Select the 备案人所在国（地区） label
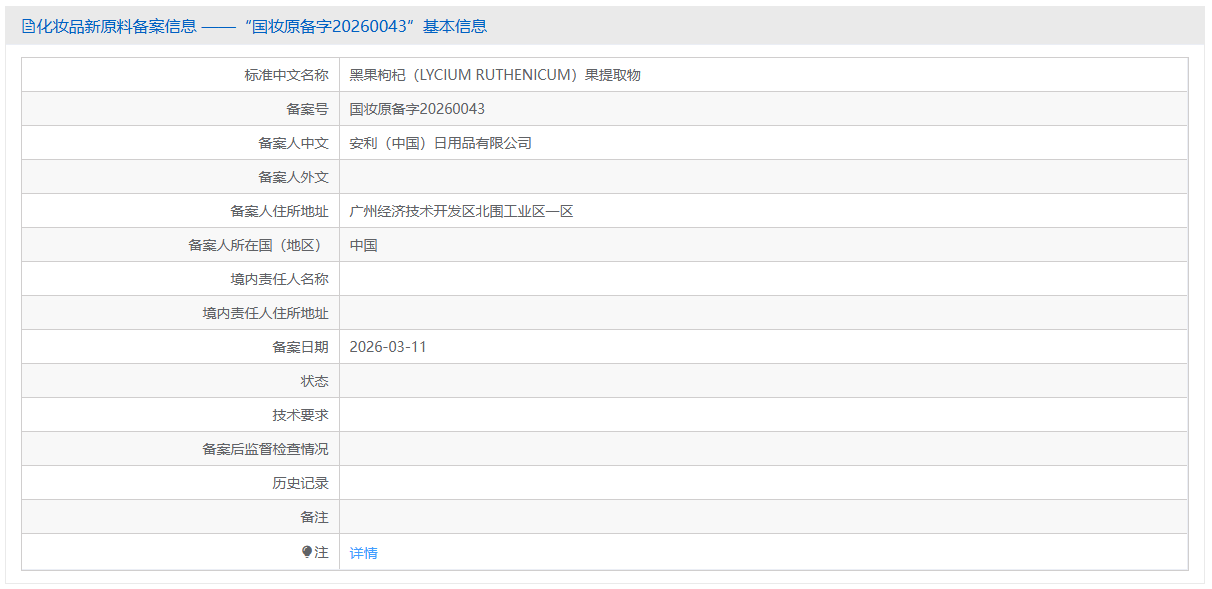1212x589 pixels. [258, 245]
